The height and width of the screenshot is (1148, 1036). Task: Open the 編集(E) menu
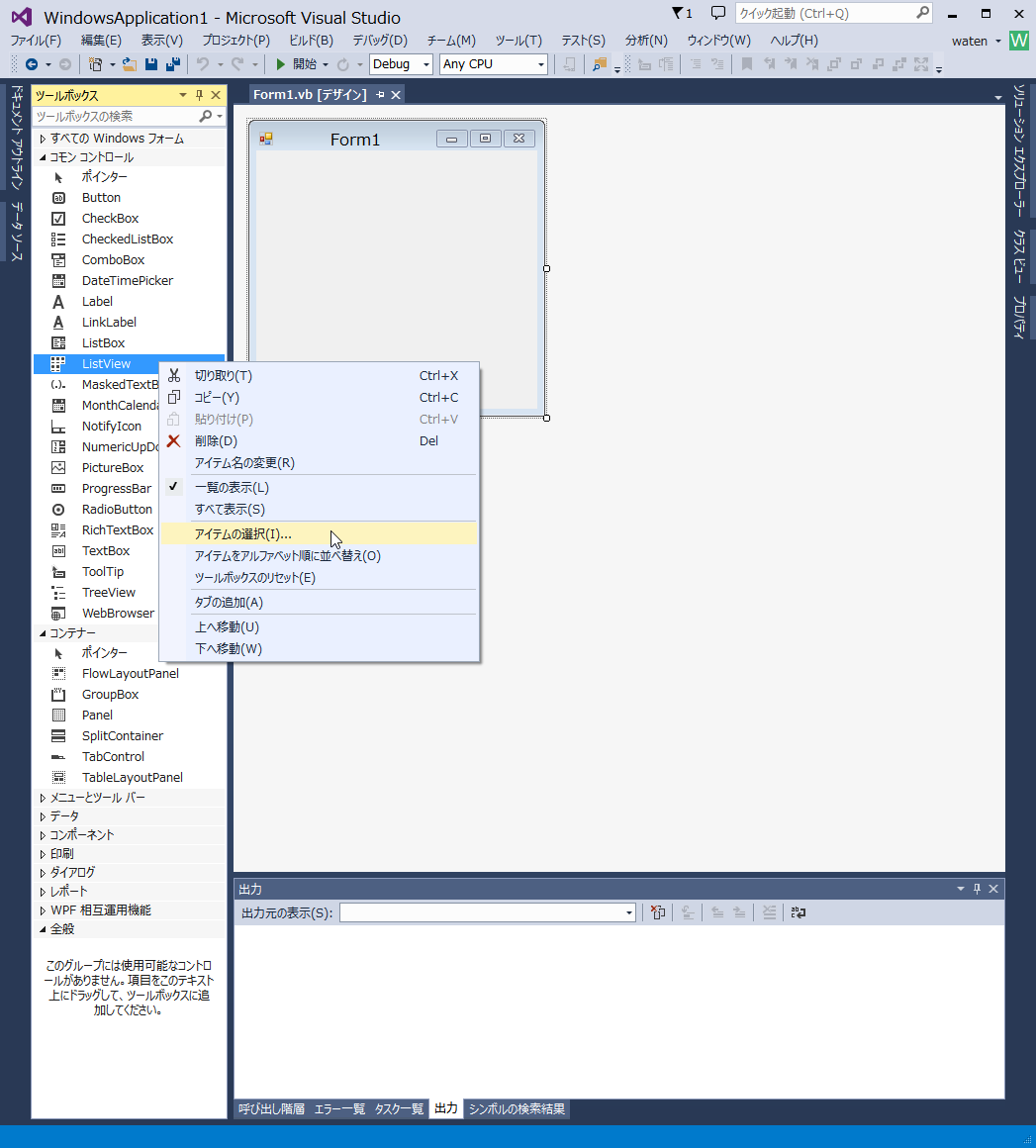[101, 41]
